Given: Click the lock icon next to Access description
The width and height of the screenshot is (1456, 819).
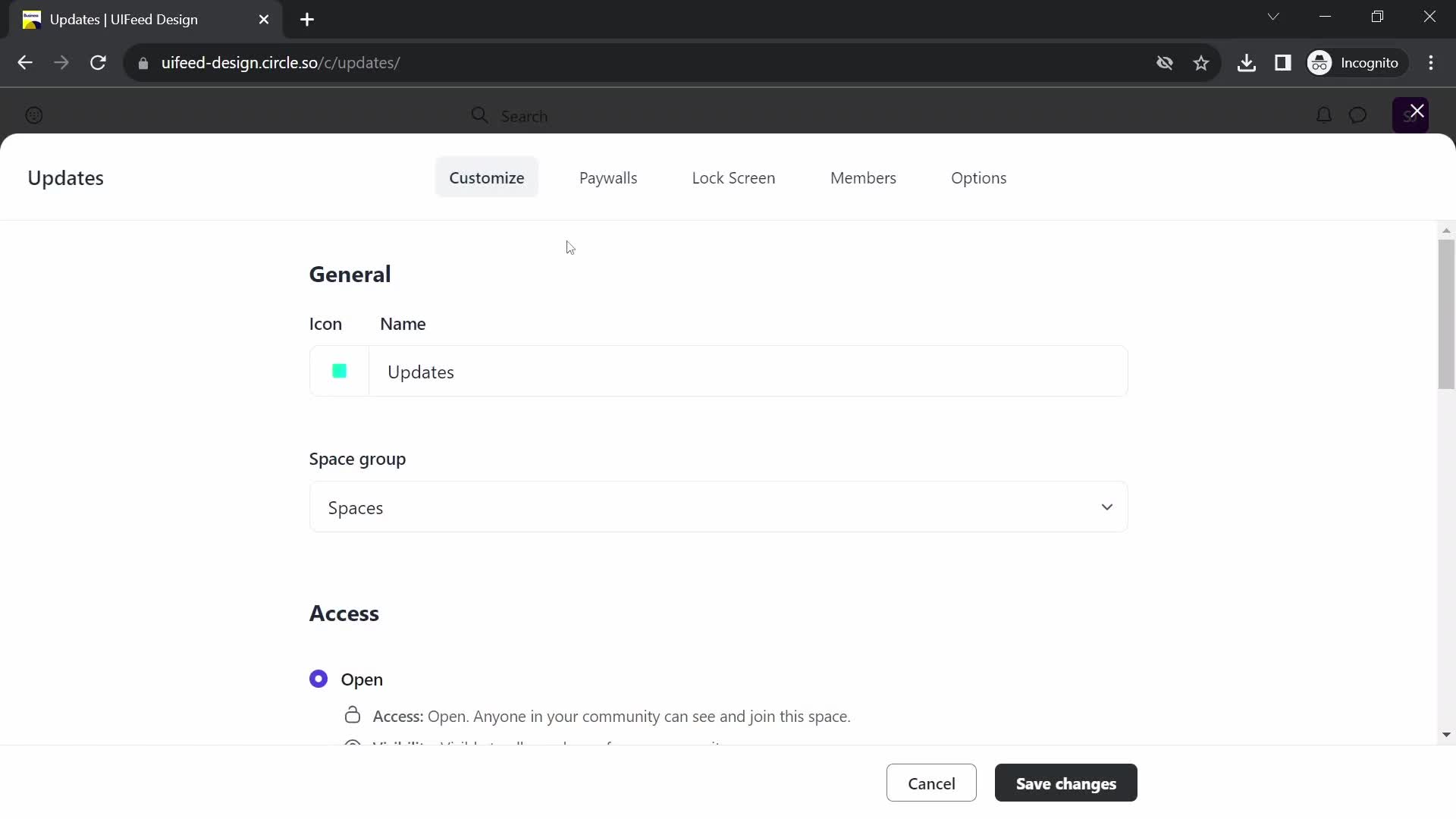Looking at the screenshot, I should [353, 716].
